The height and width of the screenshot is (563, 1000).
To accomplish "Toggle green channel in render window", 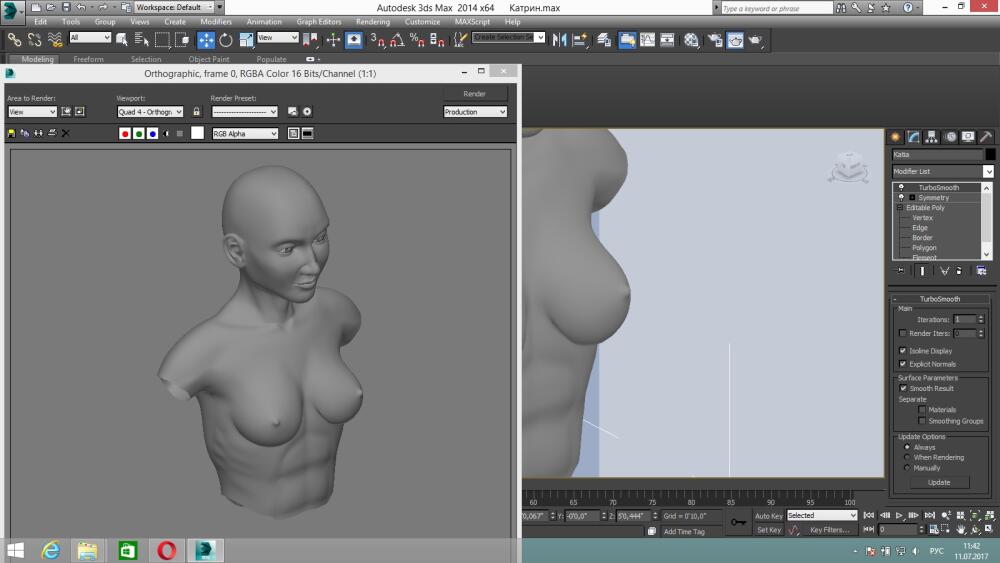I will coord(138,133).
